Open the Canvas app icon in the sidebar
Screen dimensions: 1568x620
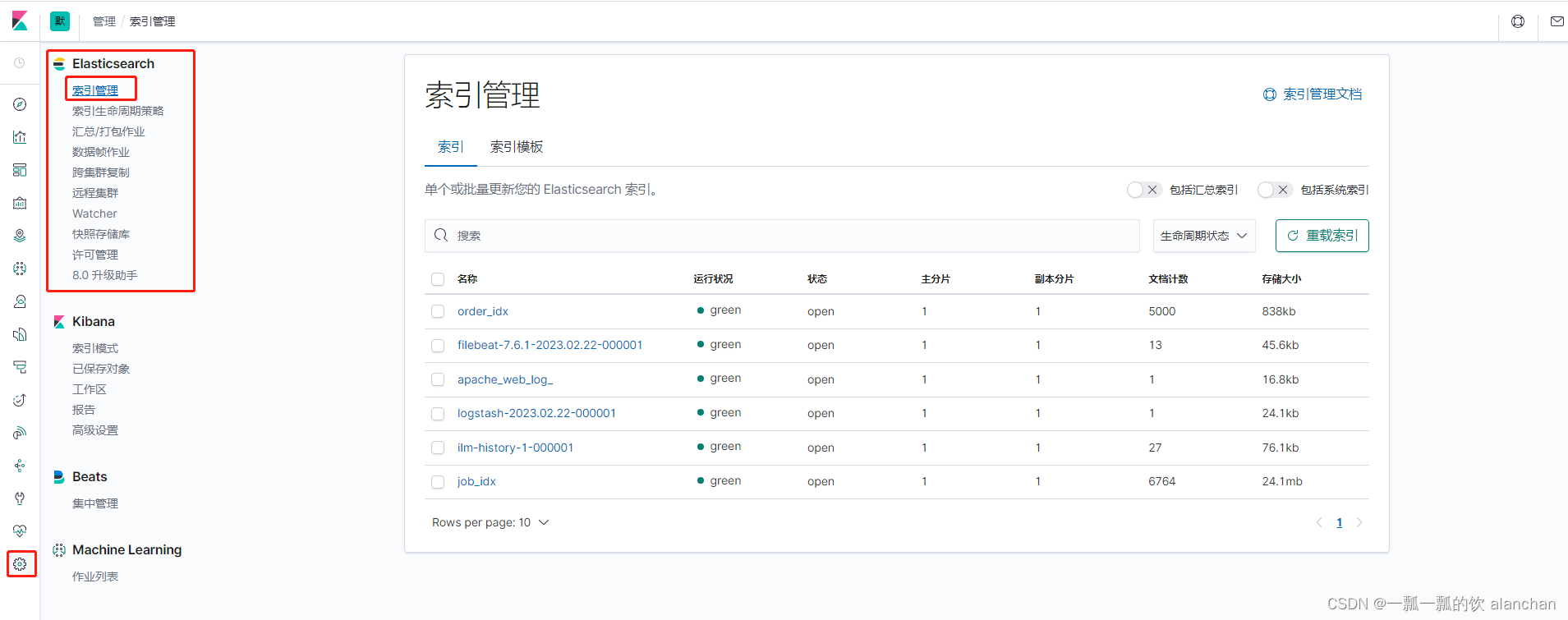pos(20,203)
